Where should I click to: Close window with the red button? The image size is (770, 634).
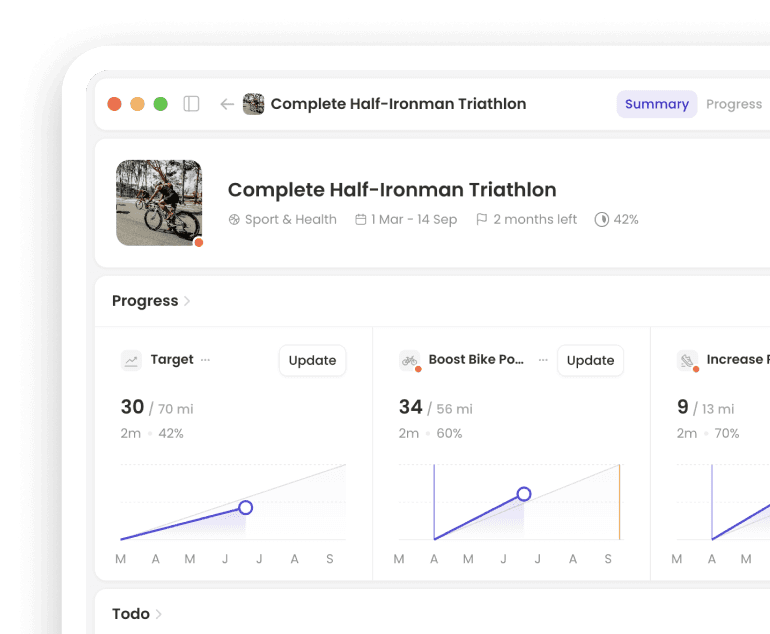pos(114,104)
